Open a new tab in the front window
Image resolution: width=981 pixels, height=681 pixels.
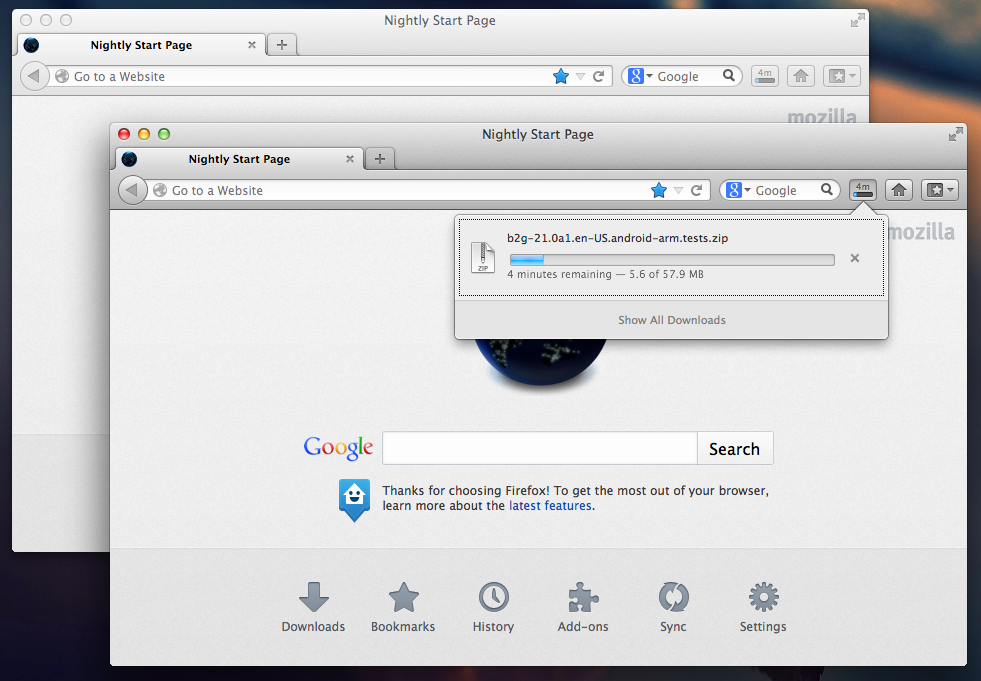380,159
